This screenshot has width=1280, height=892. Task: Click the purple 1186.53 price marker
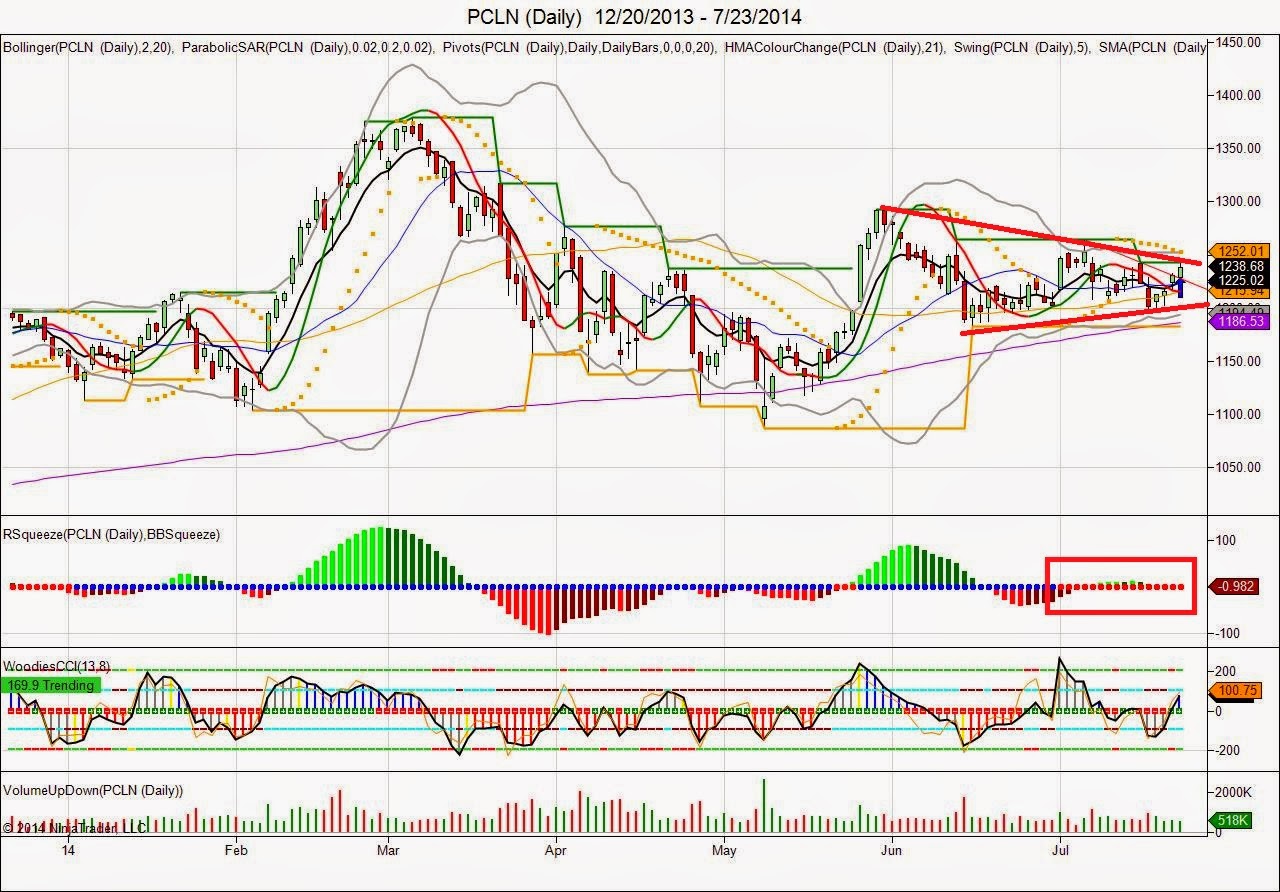[1241, 323]
